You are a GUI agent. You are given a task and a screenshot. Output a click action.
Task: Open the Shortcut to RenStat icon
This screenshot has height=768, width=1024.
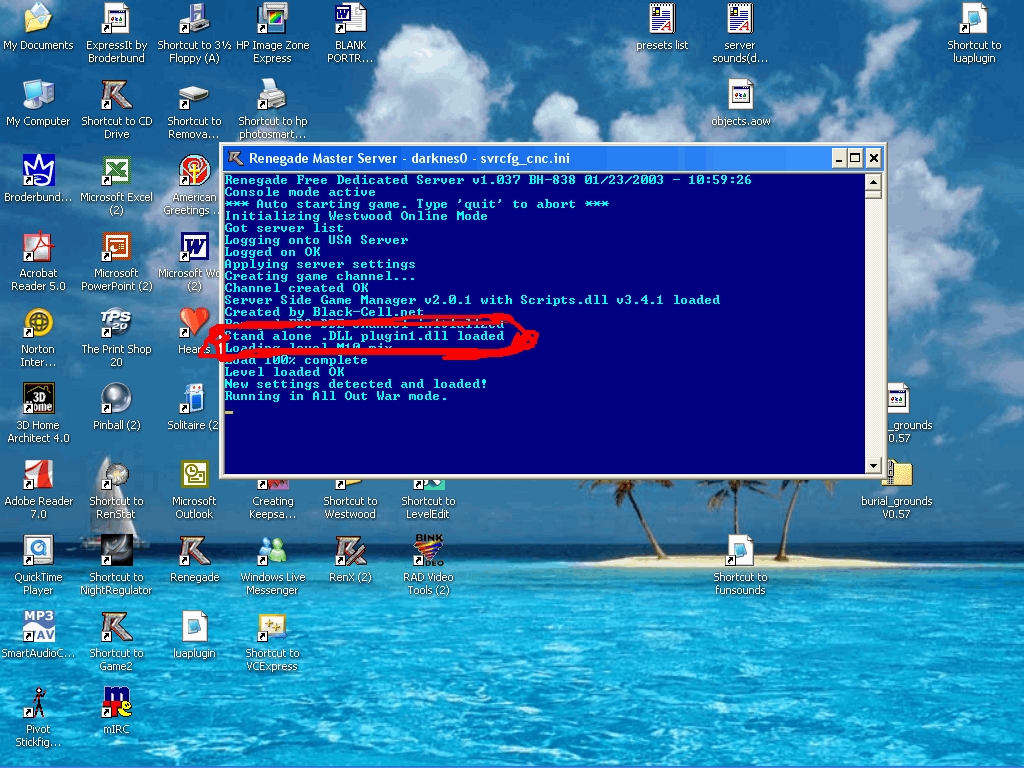point(116,475)
